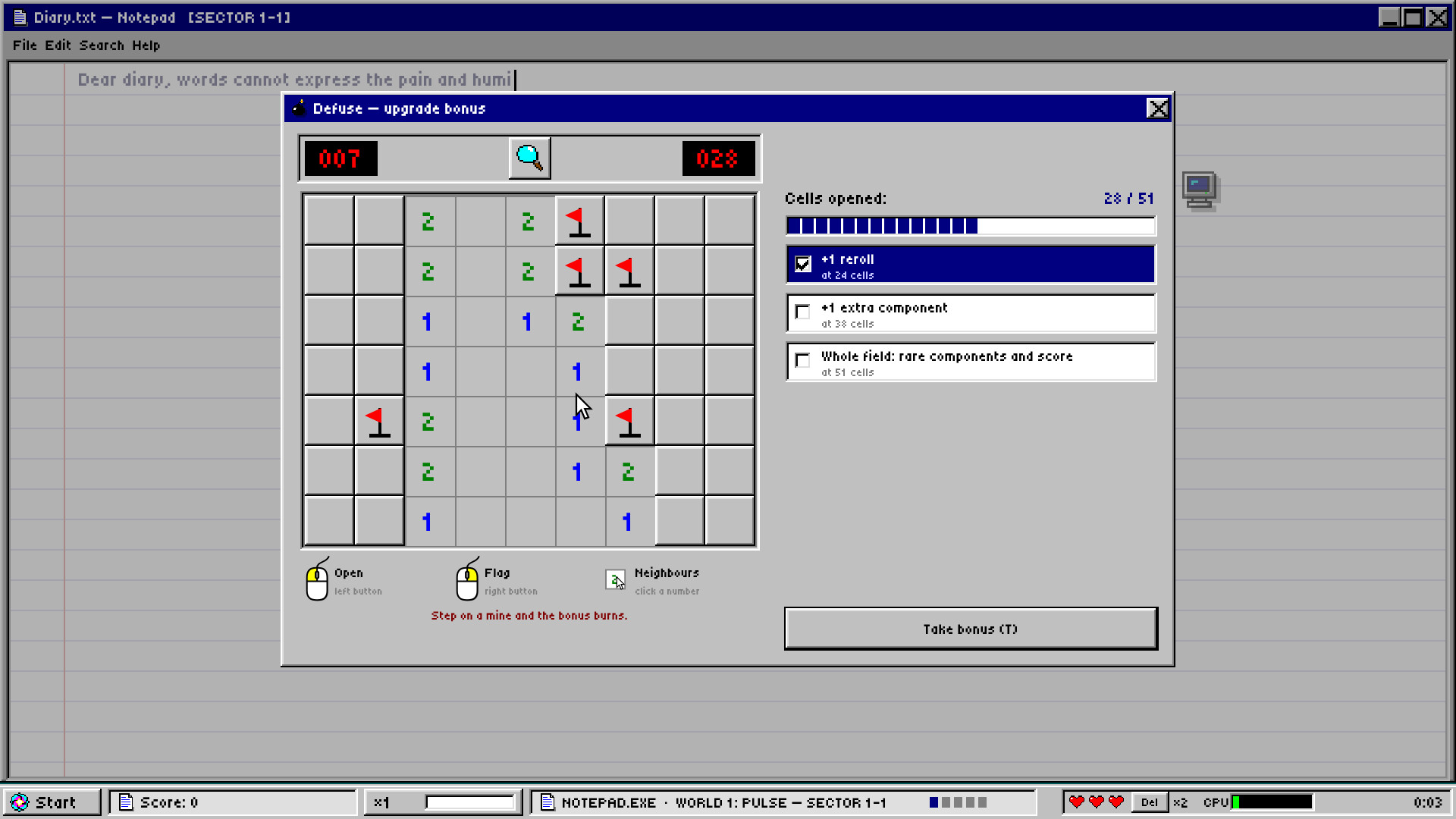
Task: Open the File menu
Action: 24,45
